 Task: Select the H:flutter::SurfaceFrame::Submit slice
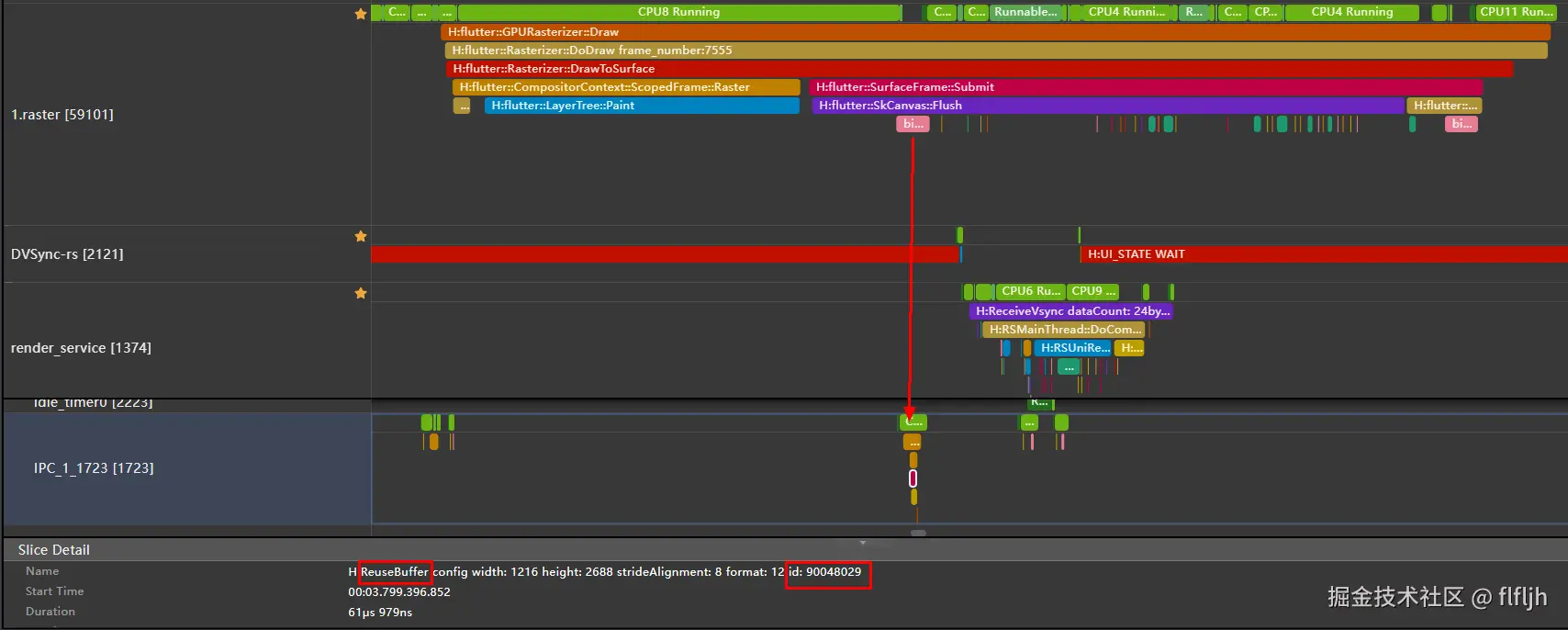tap(1147, 87)
